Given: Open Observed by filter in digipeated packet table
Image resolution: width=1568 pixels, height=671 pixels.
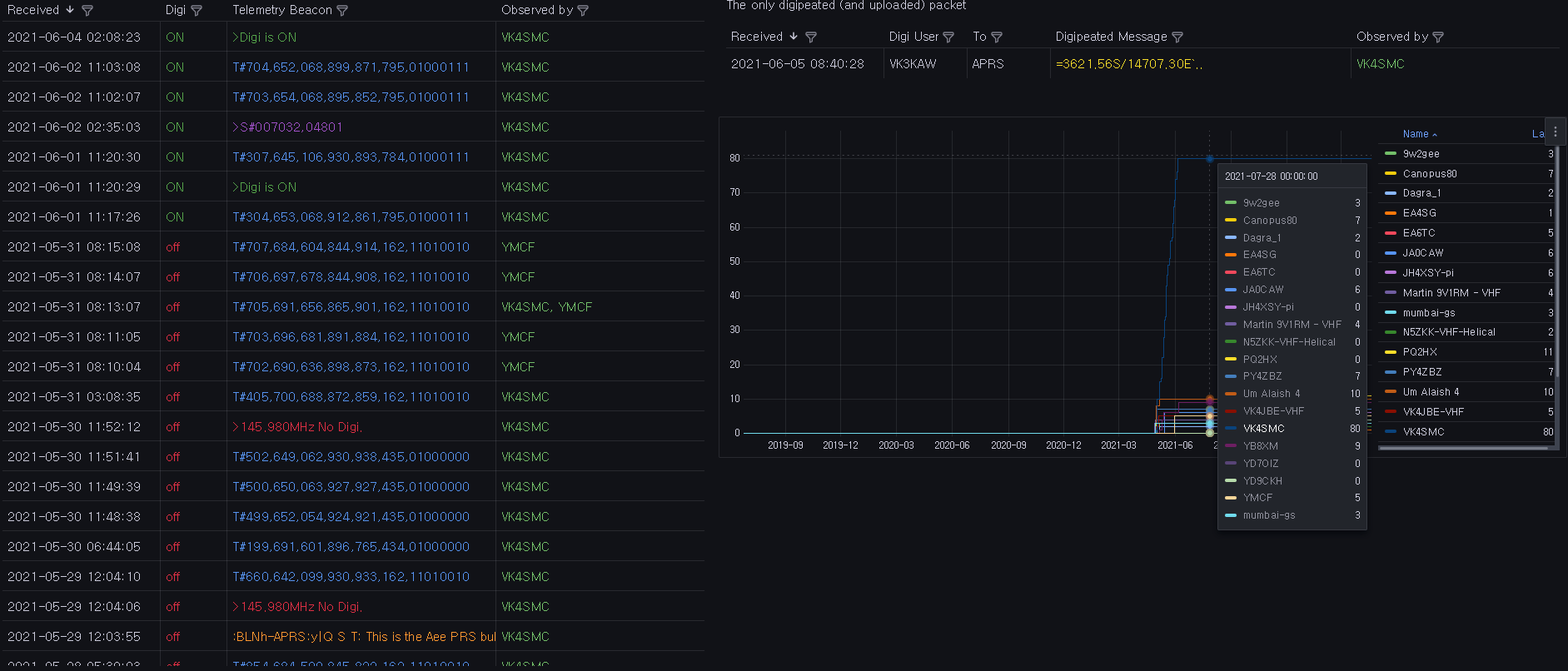Looking at the screenshot, I should (x=1438, y=37).
